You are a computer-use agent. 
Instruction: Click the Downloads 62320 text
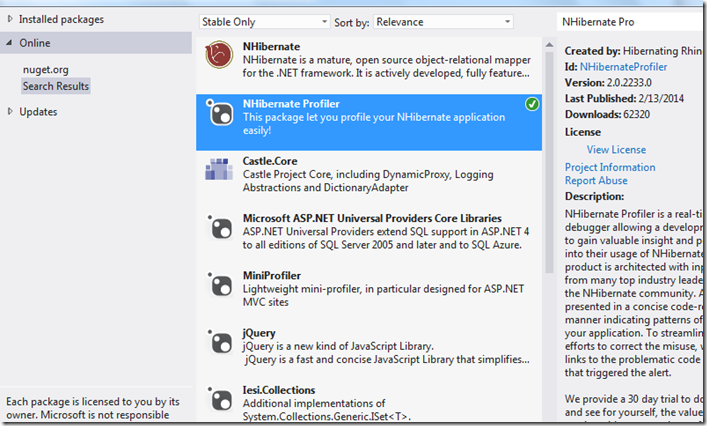607,114
